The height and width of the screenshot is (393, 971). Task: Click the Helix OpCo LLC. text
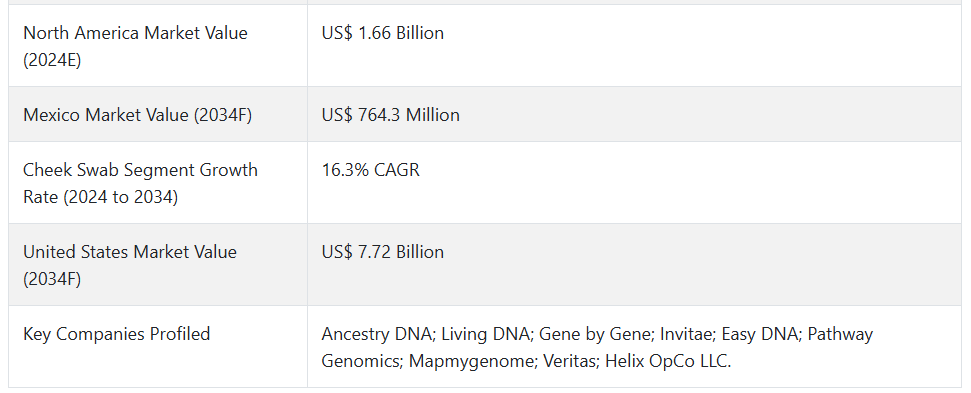coord(668,361)
